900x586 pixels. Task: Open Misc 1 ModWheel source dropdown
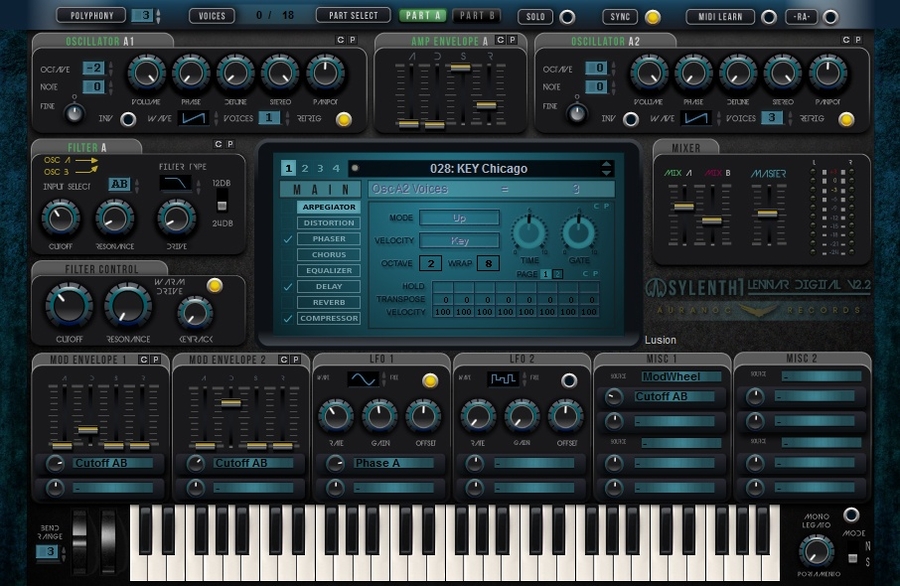point(681,377)
